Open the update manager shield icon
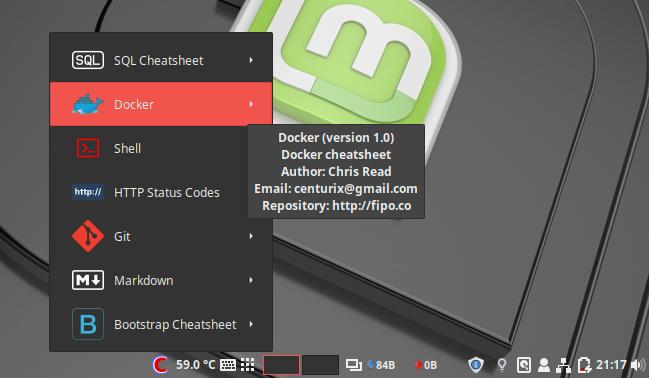 [x=476, y=365]
